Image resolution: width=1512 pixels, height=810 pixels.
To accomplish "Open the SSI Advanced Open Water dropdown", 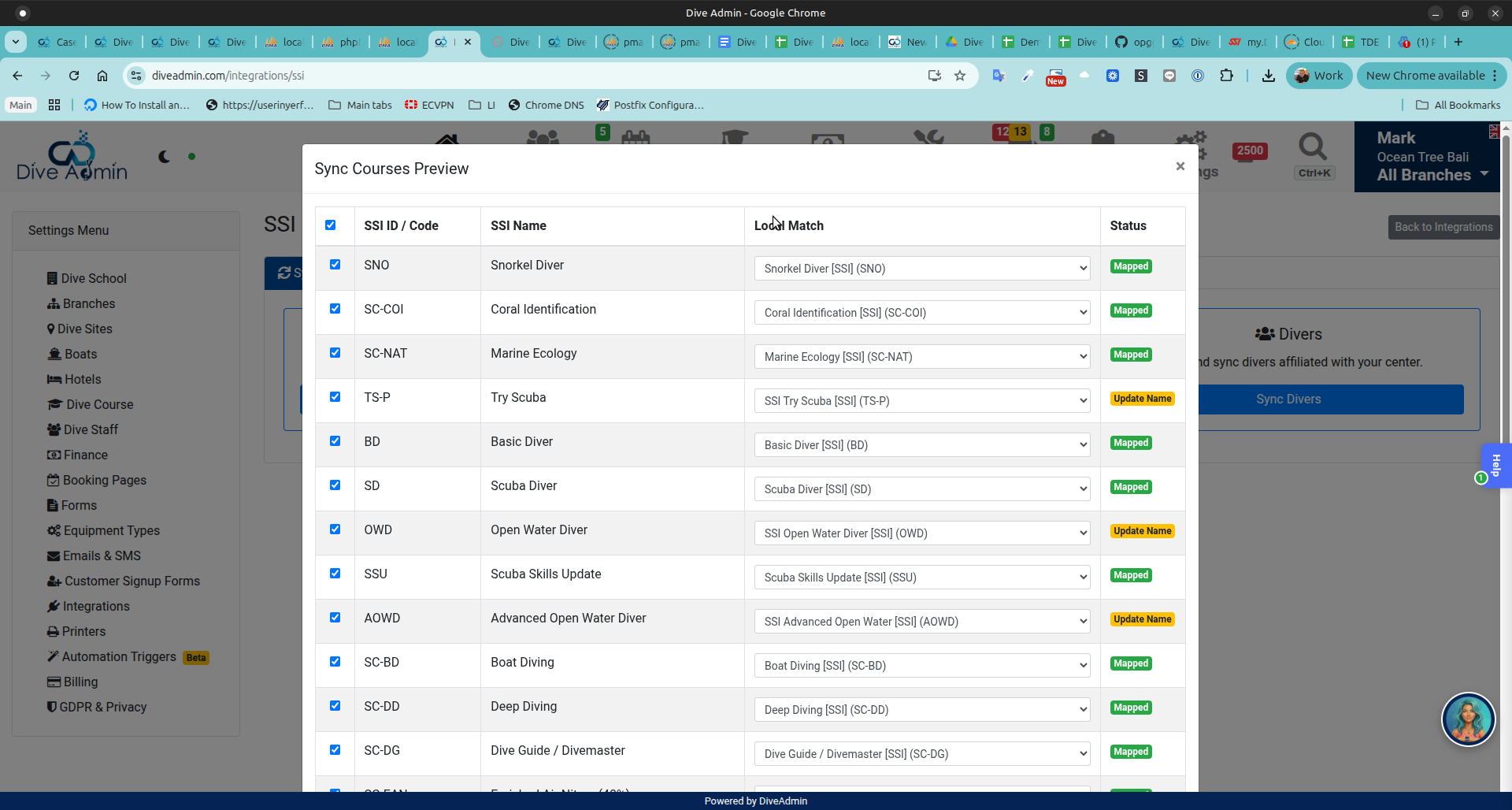I will [922, 622].
